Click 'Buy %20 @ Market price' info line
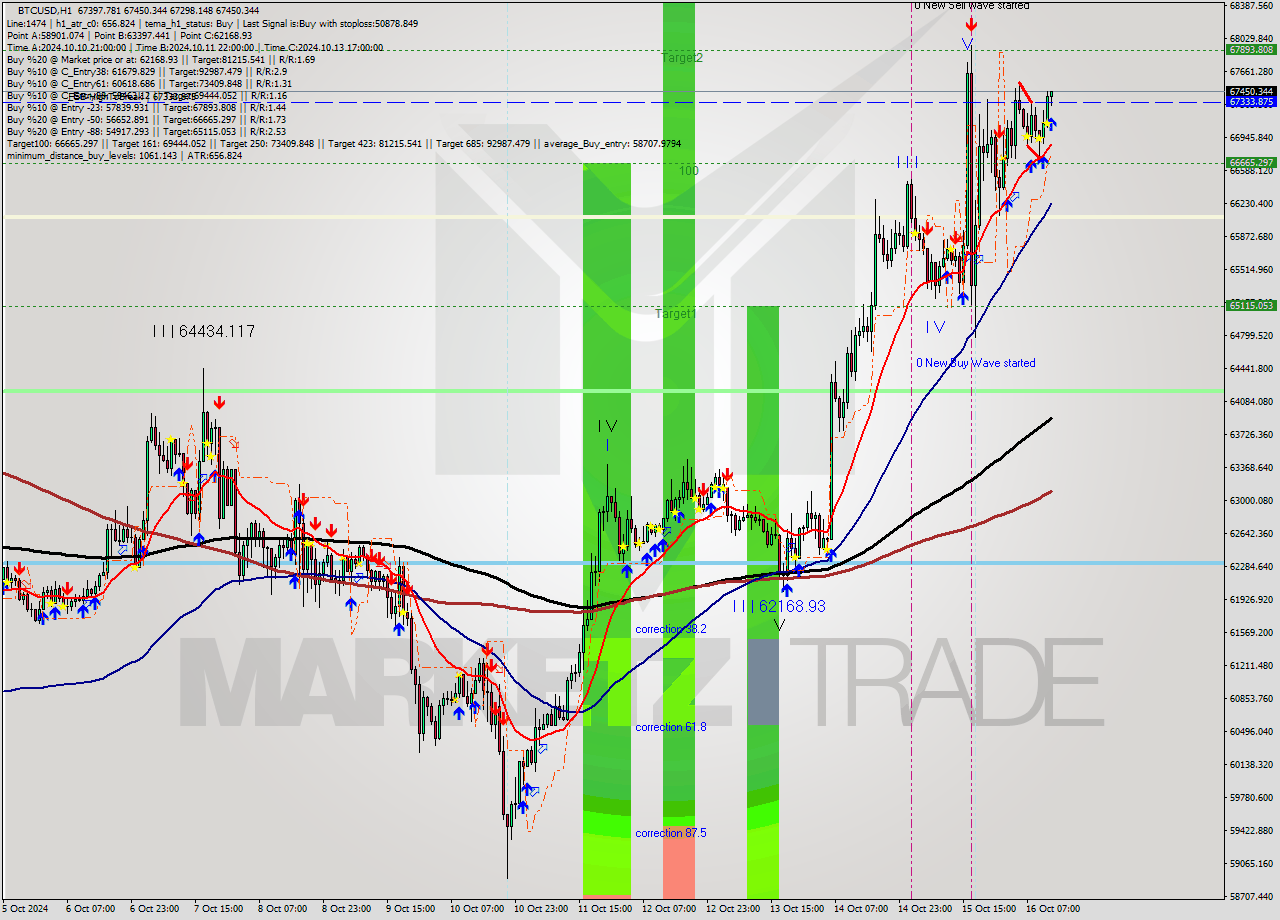Screen dimensions: 1280x920 coord(161,59)
